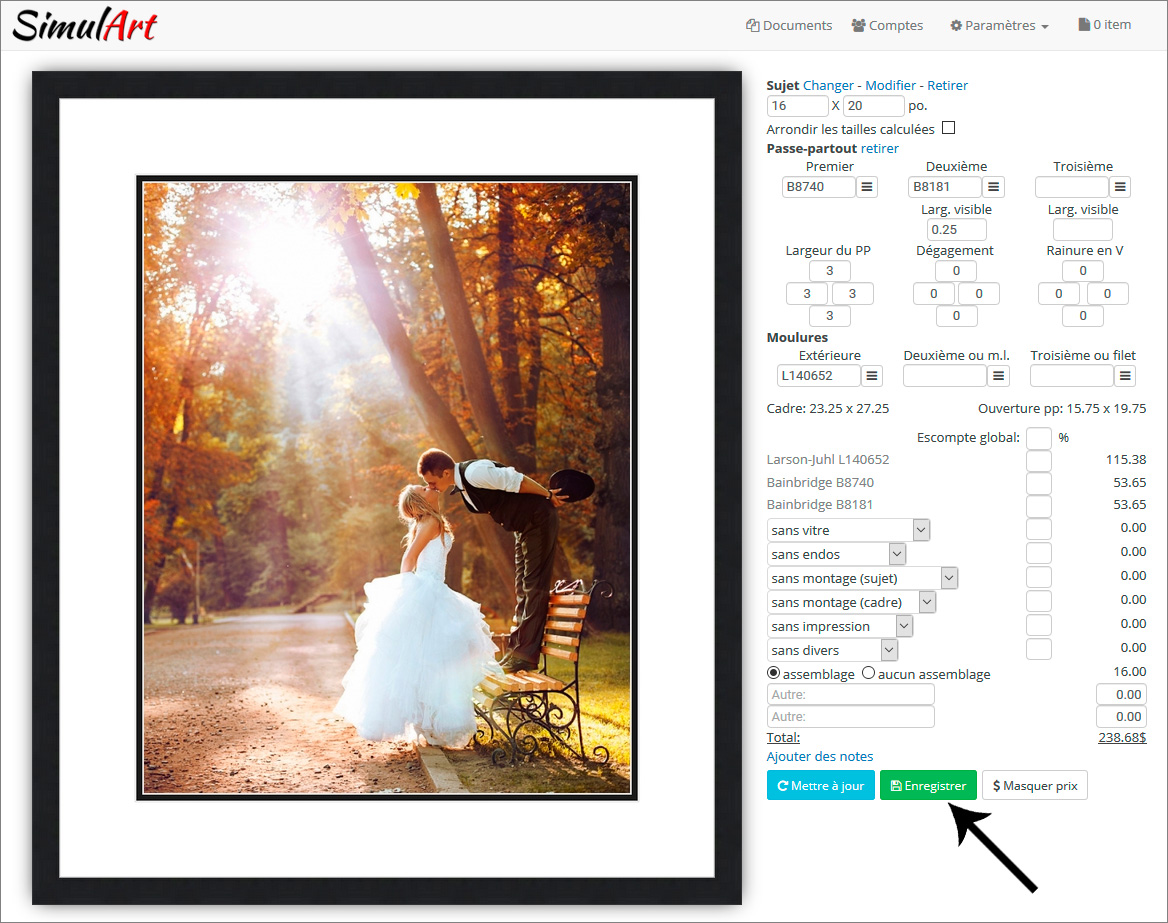Click the Troisième ou filet moulure field
1168x923 pixels.
click(1072, 376)
